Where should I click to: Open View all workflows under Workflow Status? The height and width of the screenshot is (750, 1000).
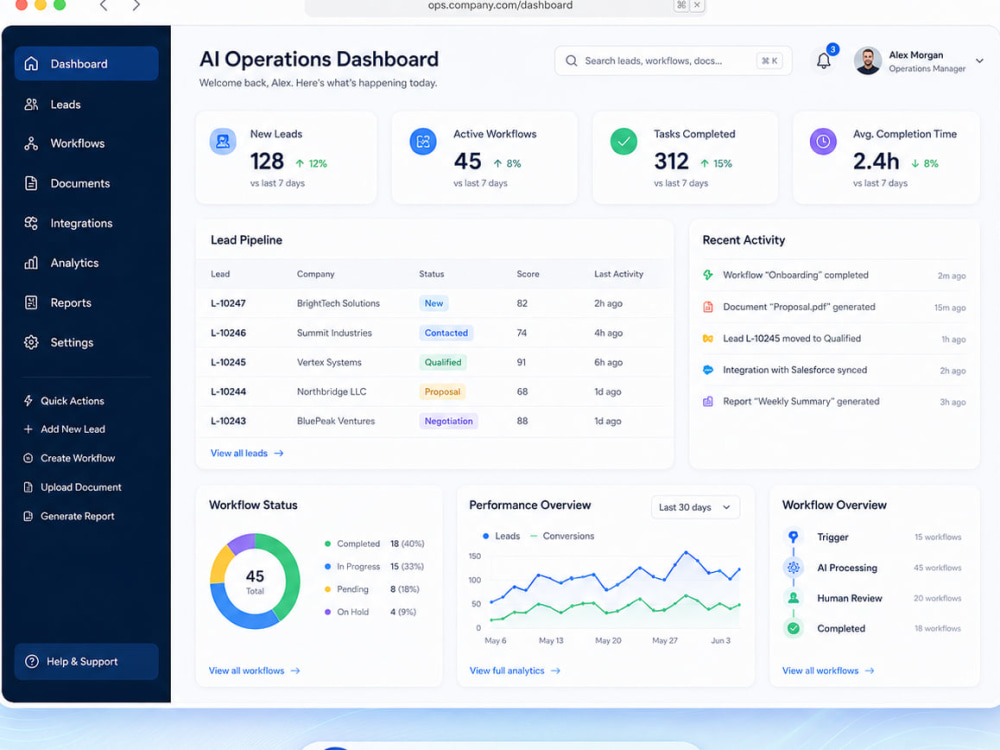(254, 670)
